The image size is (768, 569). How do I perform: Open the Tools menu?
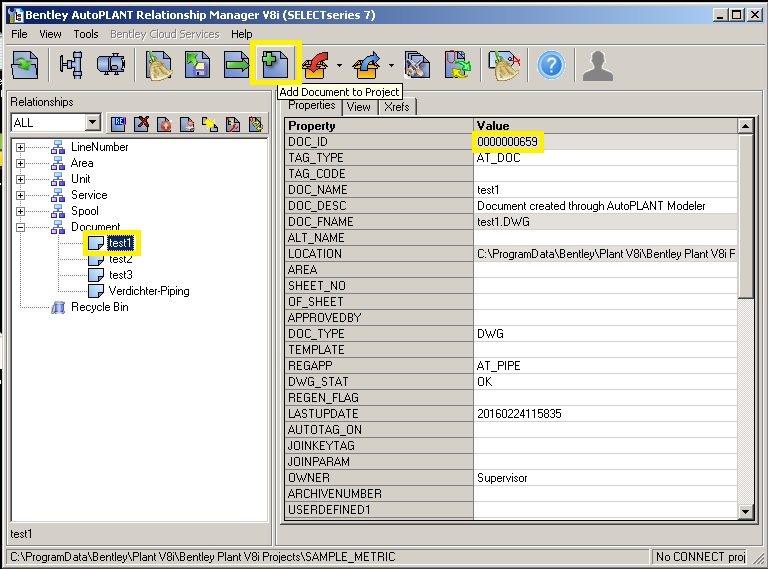click(x=86, y=34)
